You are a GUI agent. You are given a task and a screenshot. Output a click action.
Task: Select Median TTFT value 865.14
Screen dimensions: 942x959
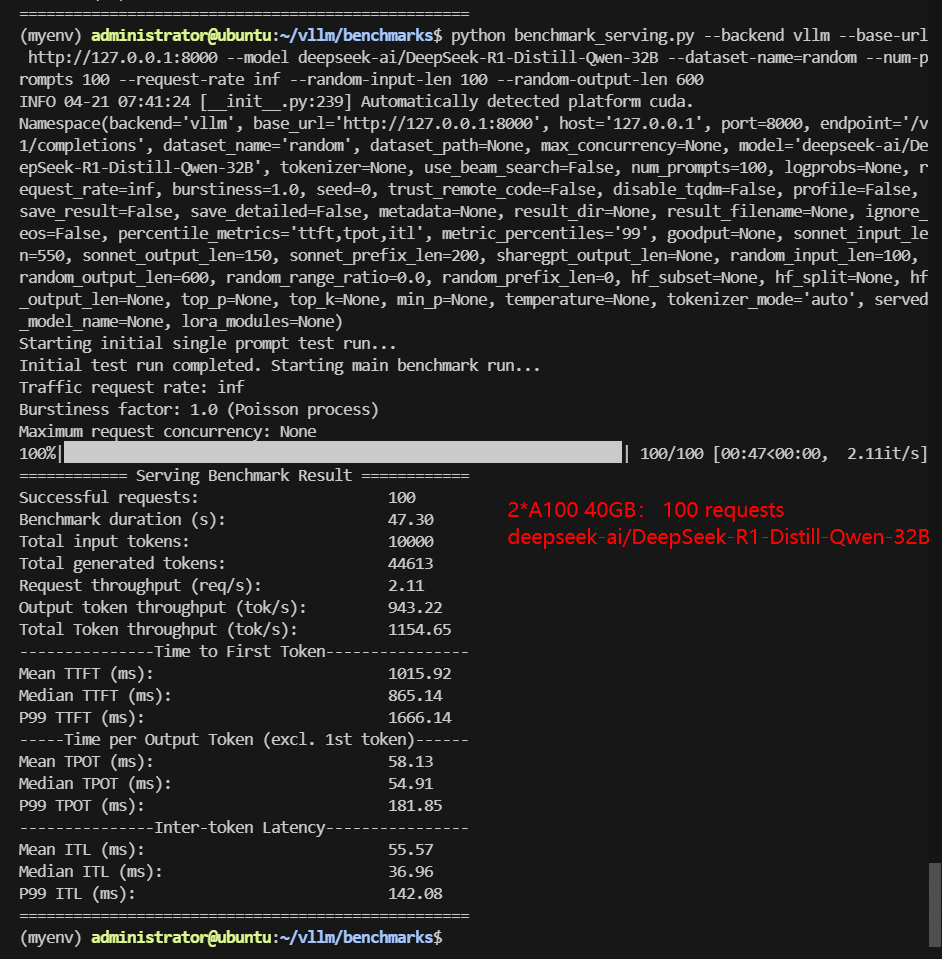click(415, 695)
